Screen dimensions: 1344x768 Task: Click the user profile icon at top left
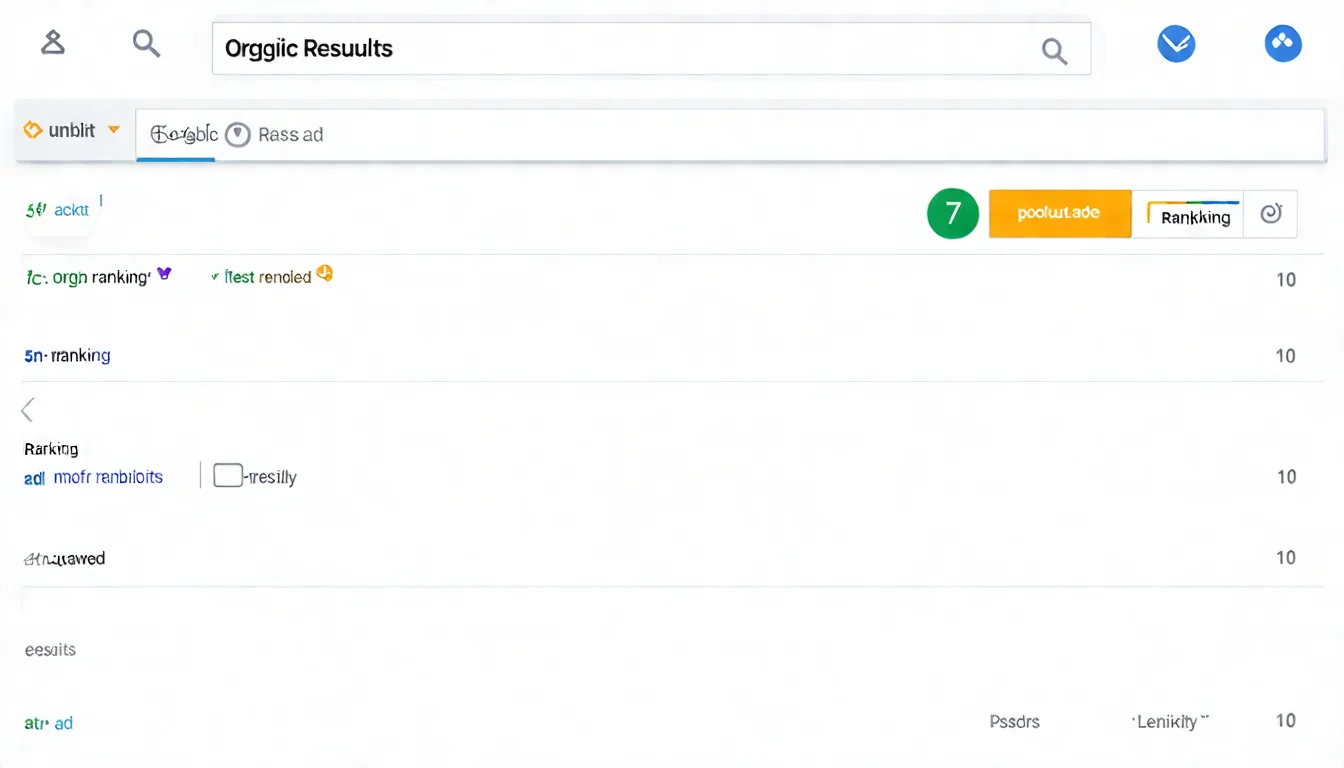point(52,43)
